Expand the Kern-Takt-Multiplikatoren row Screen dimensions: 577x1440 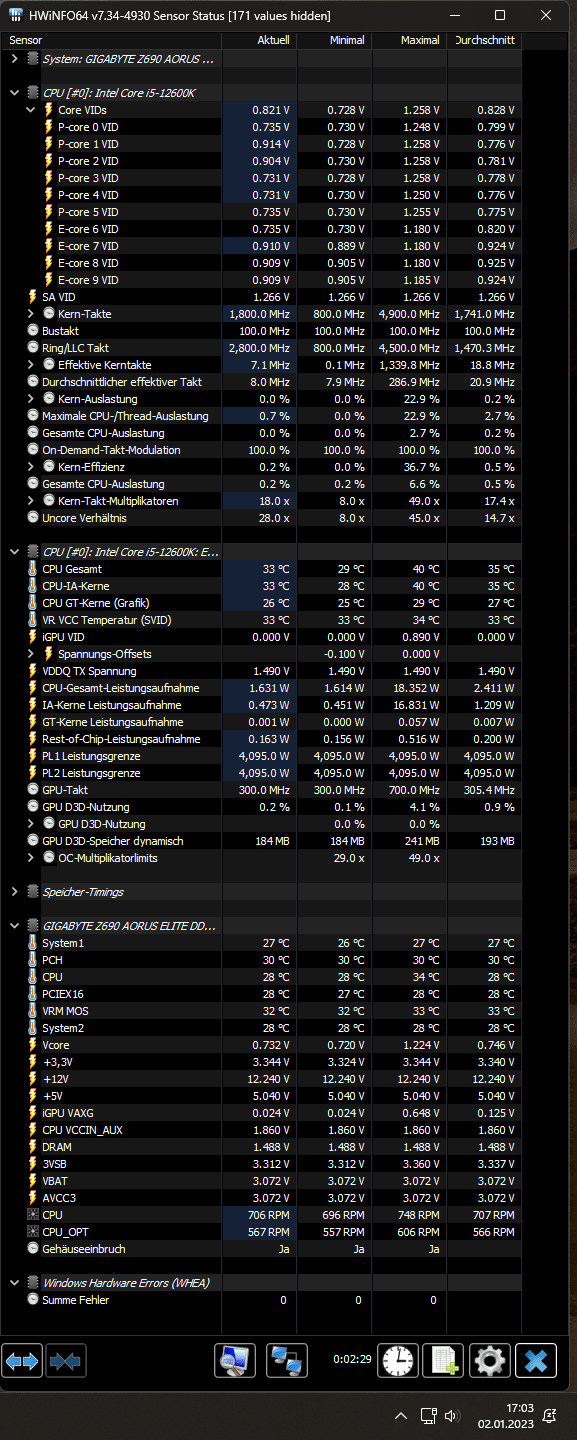[x=31, y=501]
